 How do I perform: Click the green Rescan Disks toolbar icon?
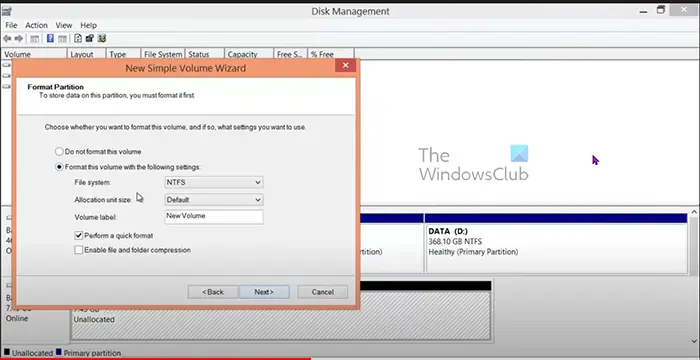[x=102, y=38]
